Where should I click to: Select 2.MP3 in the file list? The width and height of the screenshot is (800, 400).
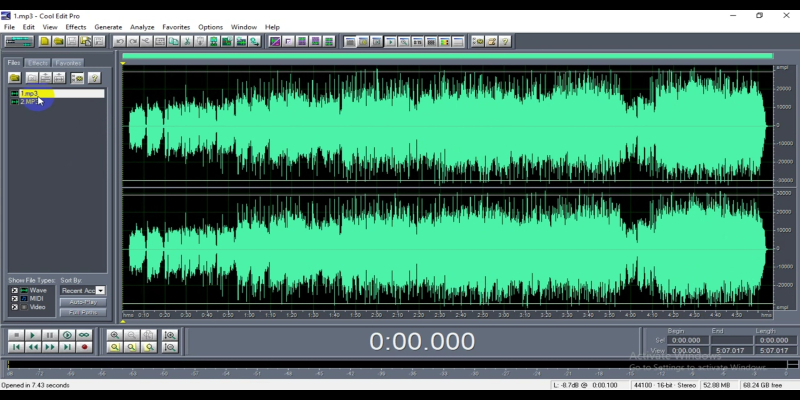29,102
